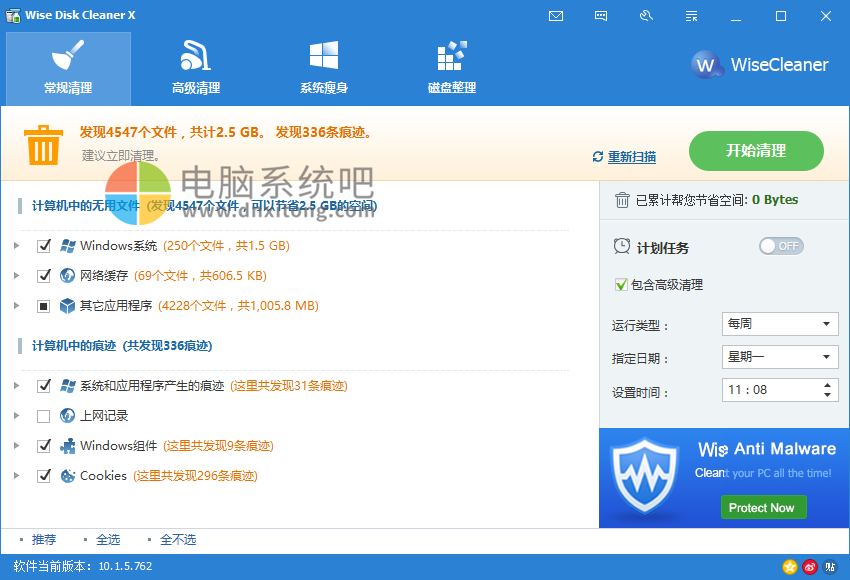Image resolution: width=850 pixels, height=580 pixels.
Task: Open the feedback chat bubble icon
Action: point(601,16)
